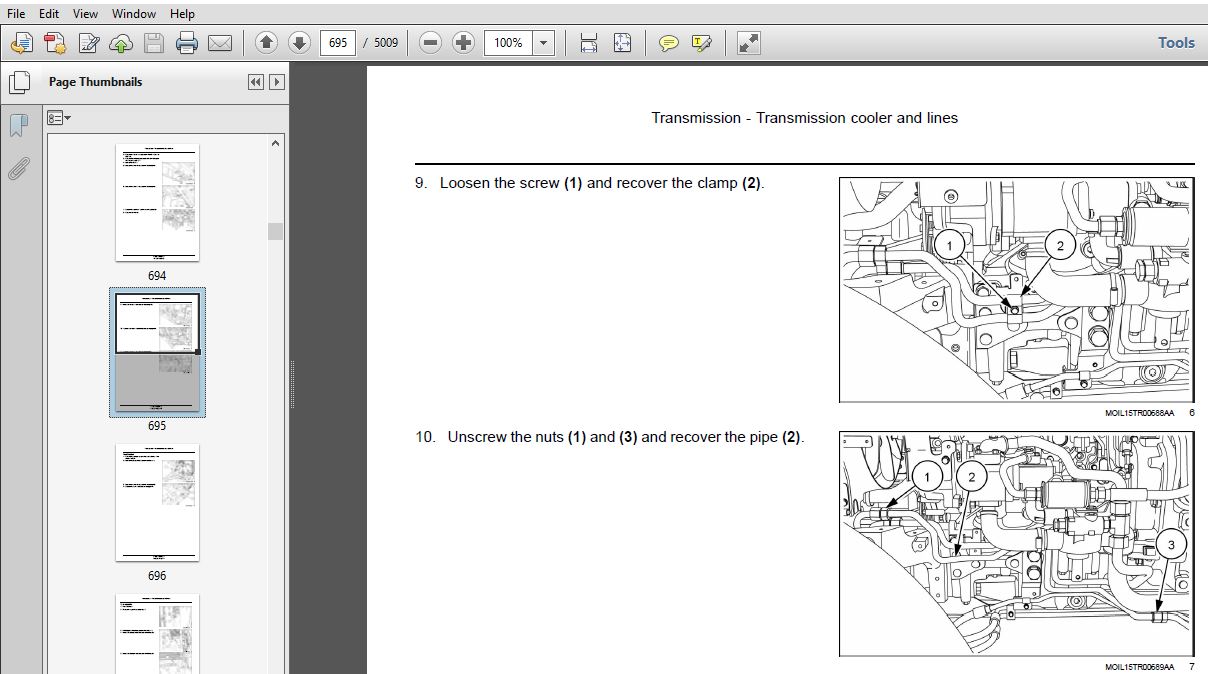Click step 9 text 'Loosen the screw'

pos(500,183)
